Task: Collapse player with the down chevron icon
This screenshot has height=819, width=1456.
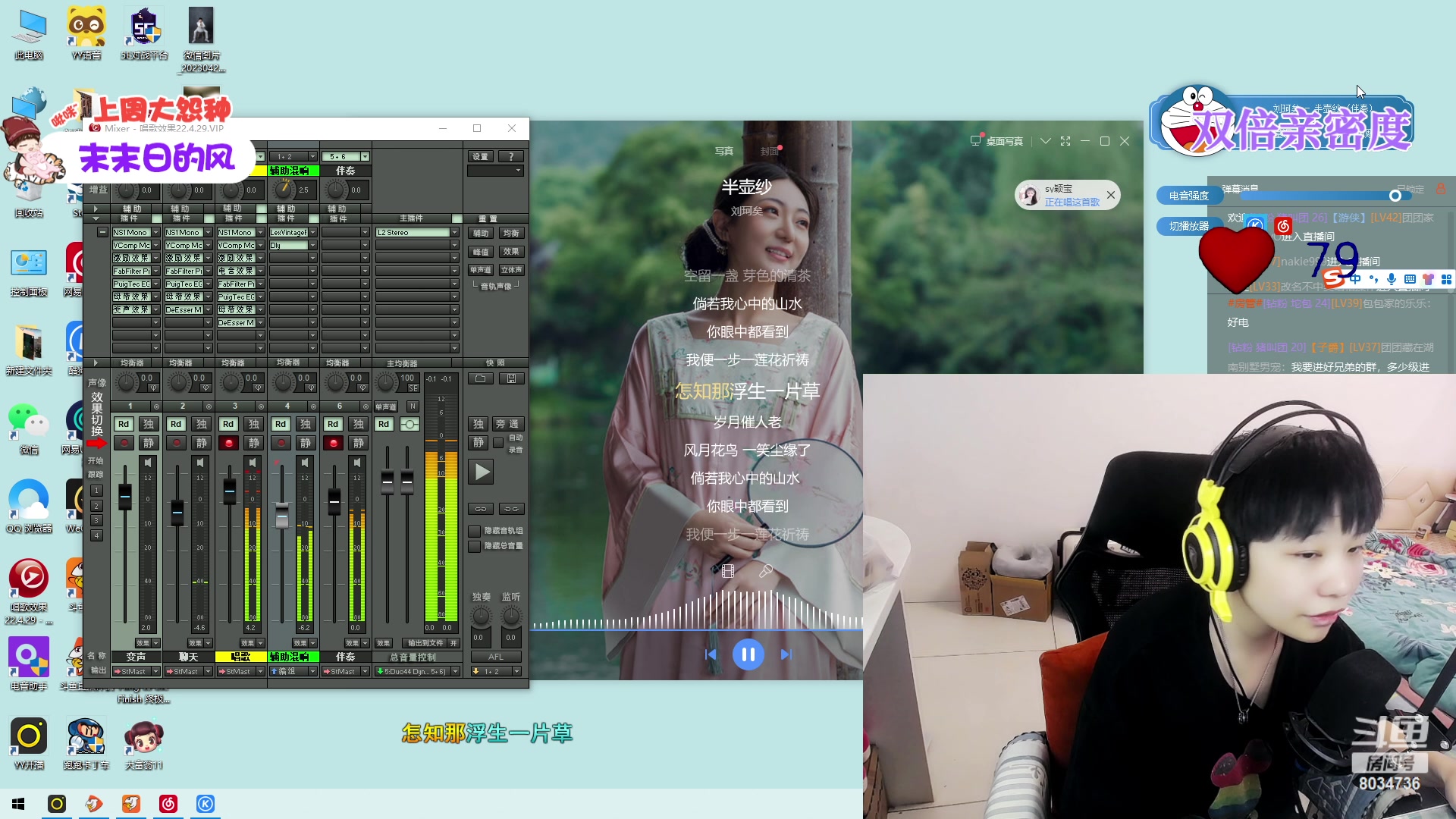Action: click(1046, 141)
